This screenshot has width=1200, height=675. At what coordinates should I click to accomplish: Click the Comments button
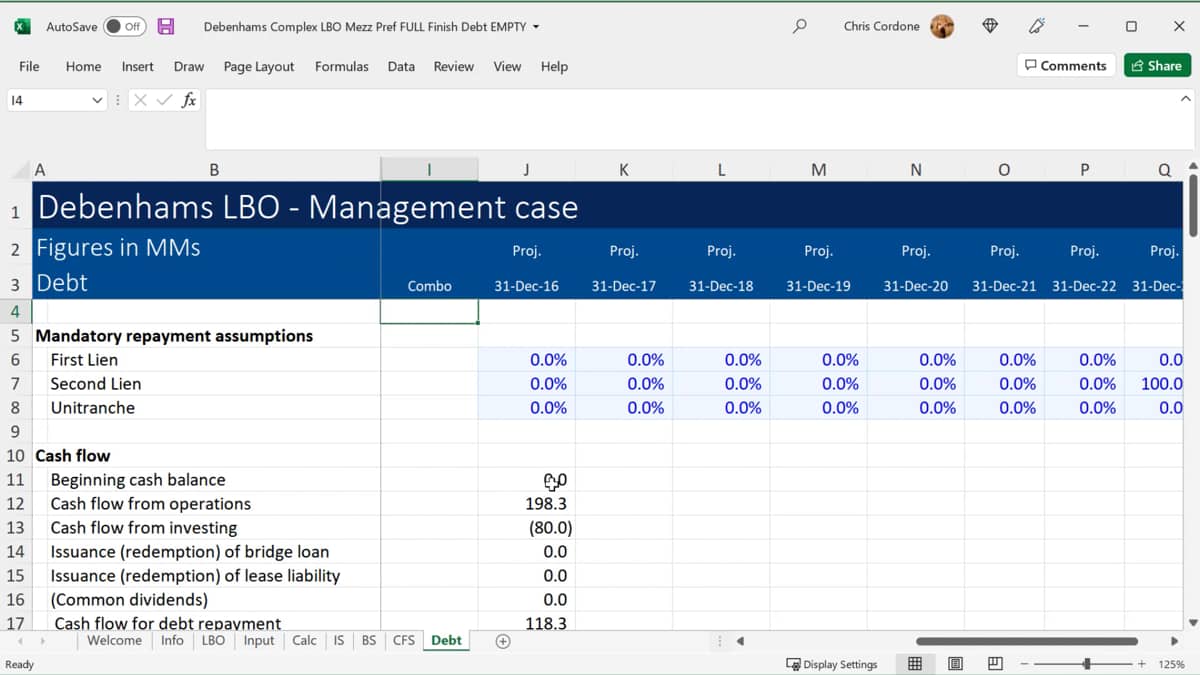[x=1065, y=66]
